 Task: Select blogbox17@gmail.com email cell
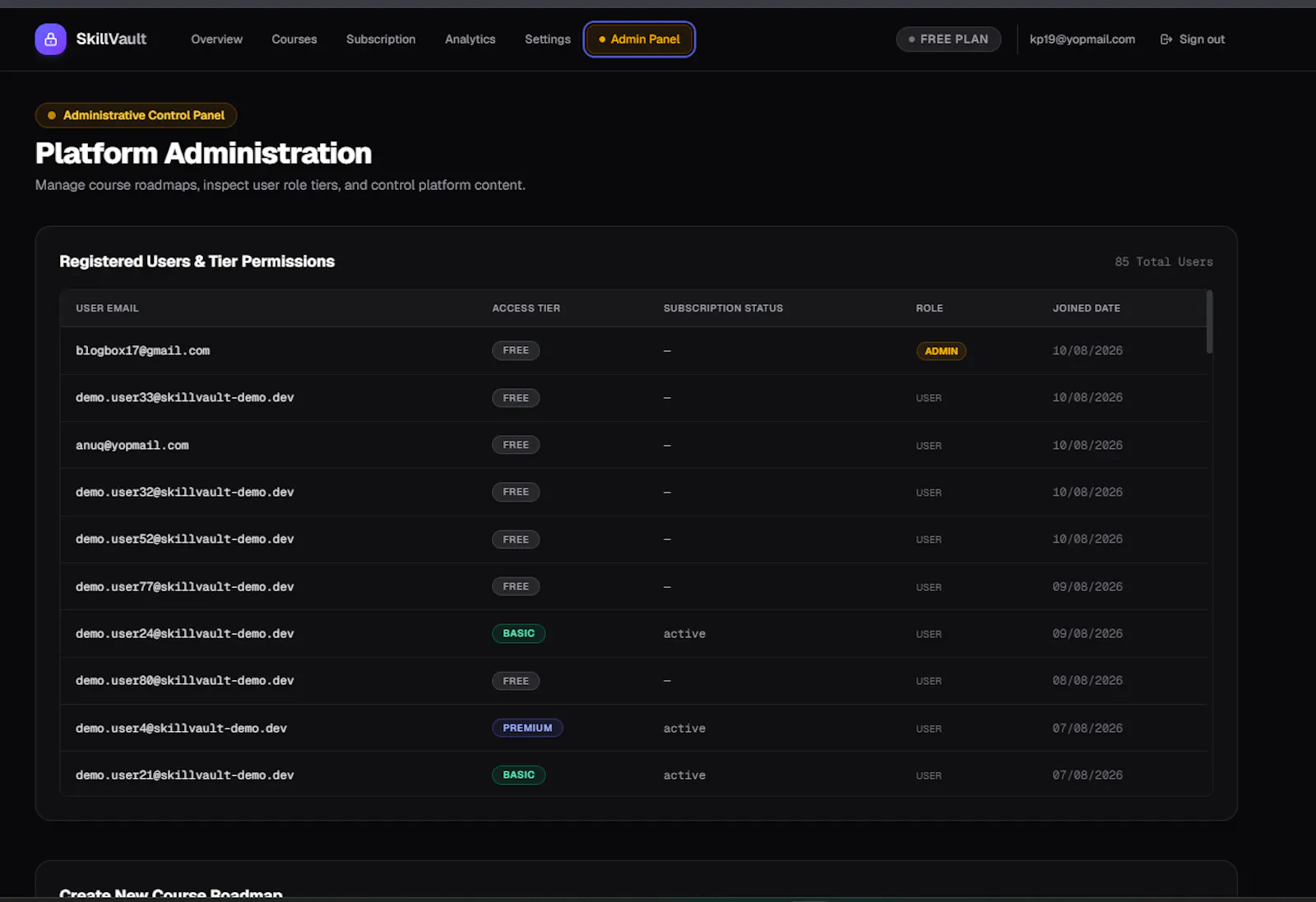click(142, 350)
